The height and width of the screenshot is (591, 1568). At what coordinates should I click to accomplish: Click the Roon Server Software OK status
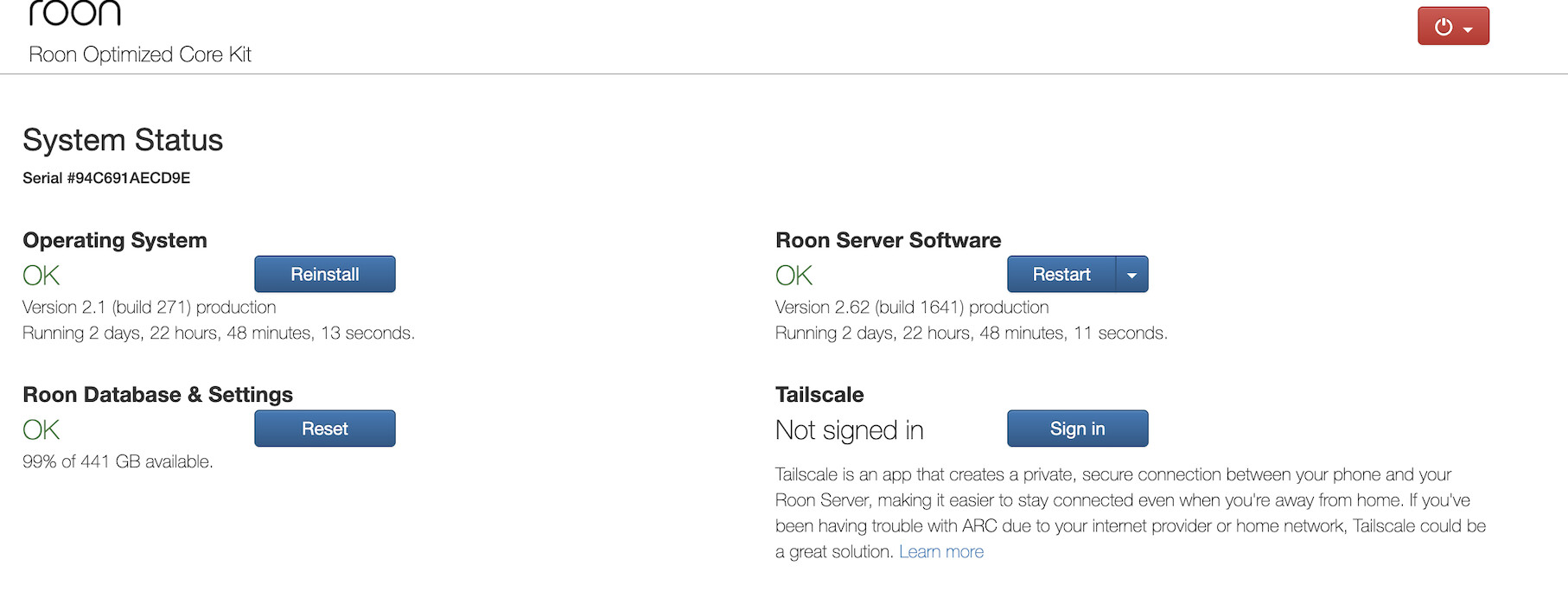coord(794,276)
